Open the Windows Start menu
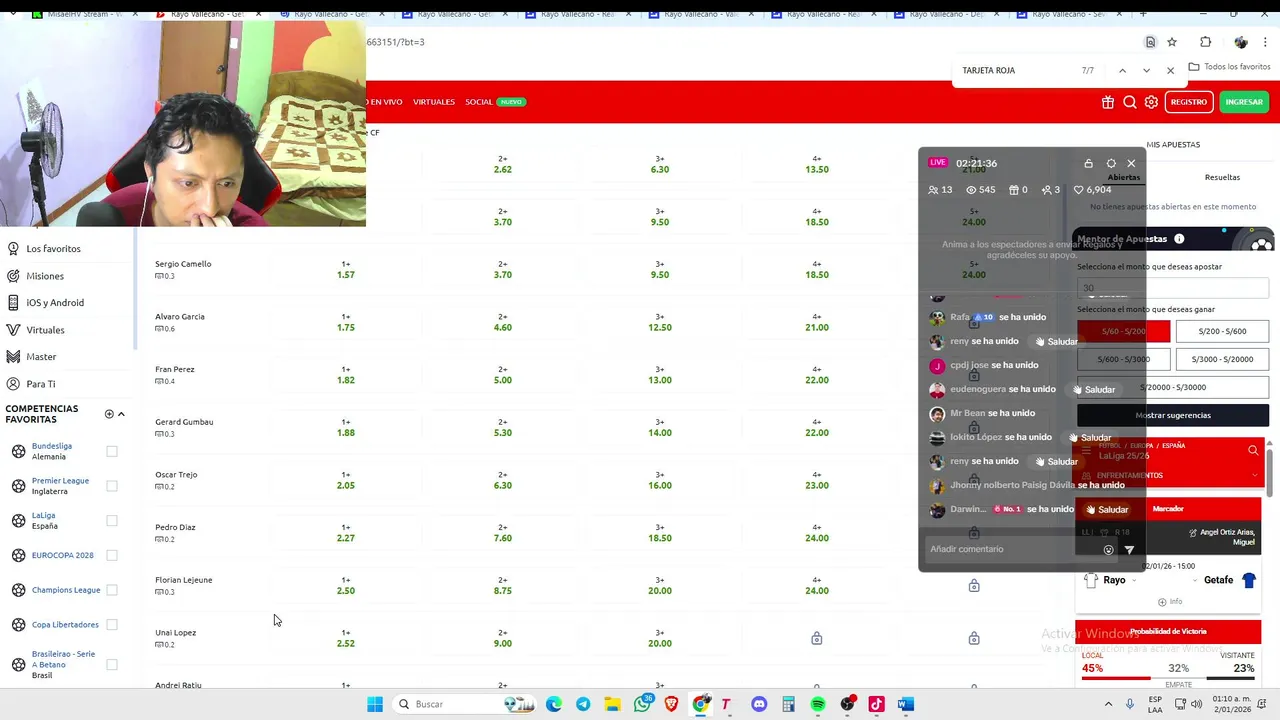Screen dimensions: 1280x720 click(x=375, y=704)
